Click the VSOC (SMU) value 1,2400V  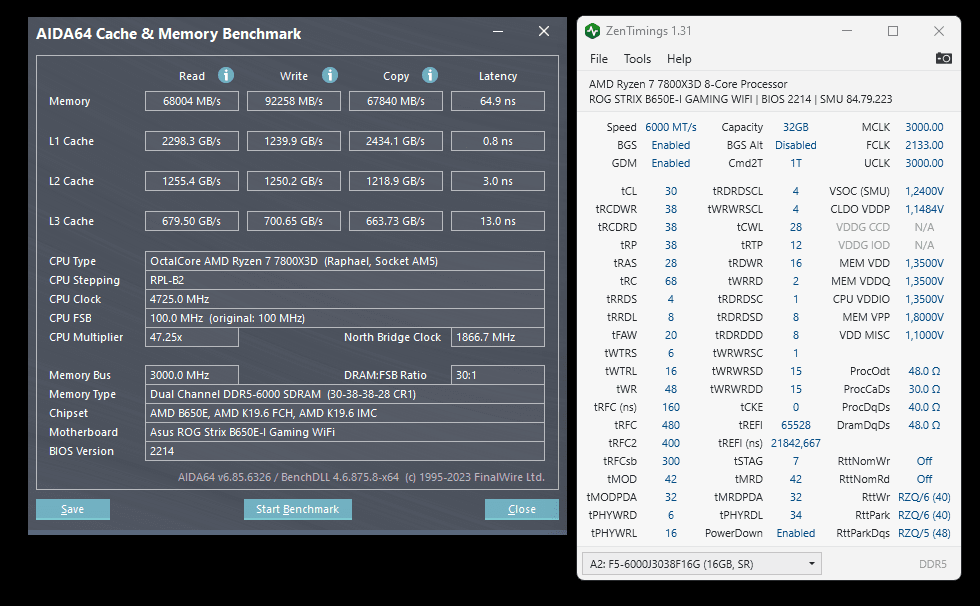[x=924, y=191]
